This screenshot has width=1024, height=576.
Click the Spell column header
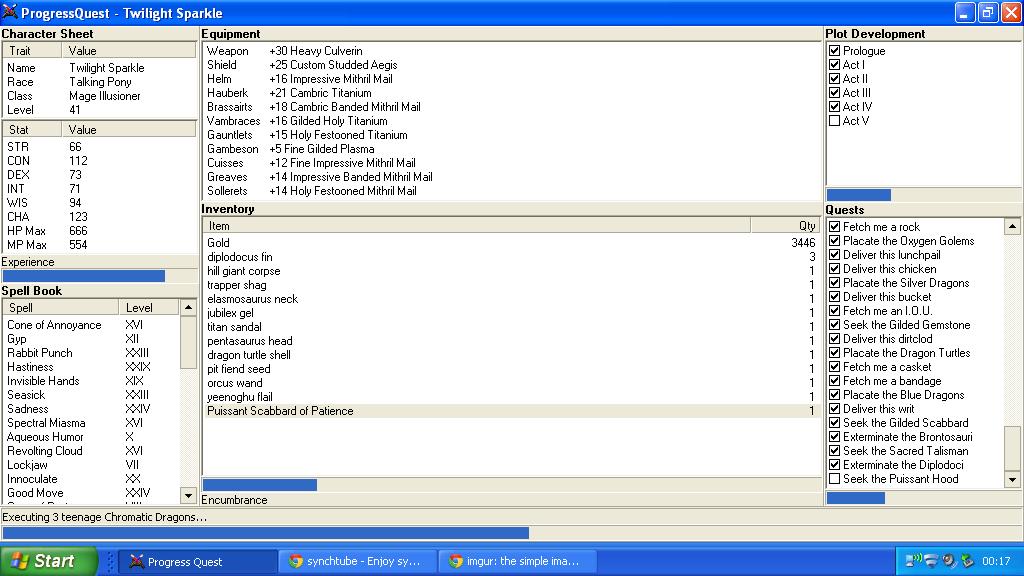point(61,308)
